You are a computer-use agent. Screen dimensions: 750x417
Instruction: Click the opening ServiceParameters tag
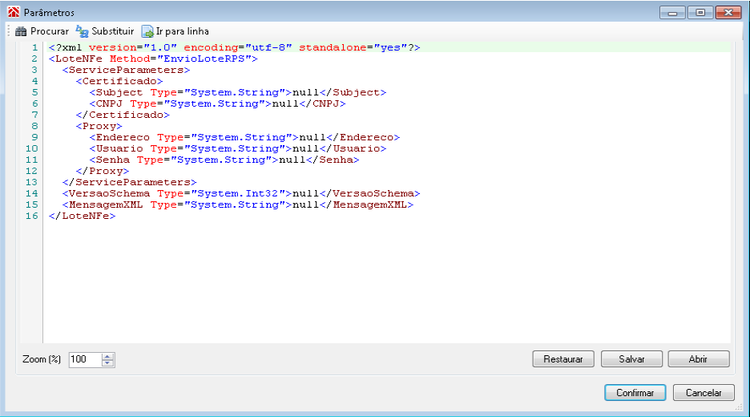[126, 70]
